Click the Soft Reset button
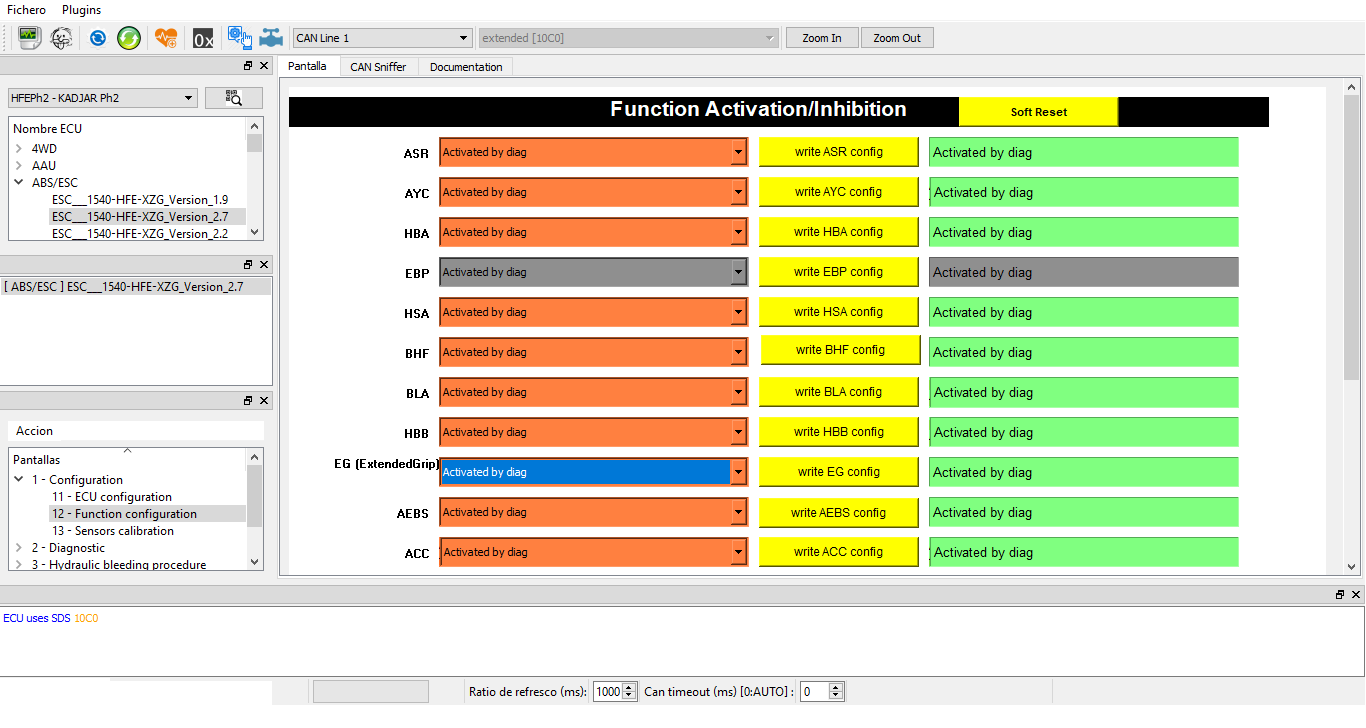1366x728 pixels. pyautogui.click(x=1038, y=112)
